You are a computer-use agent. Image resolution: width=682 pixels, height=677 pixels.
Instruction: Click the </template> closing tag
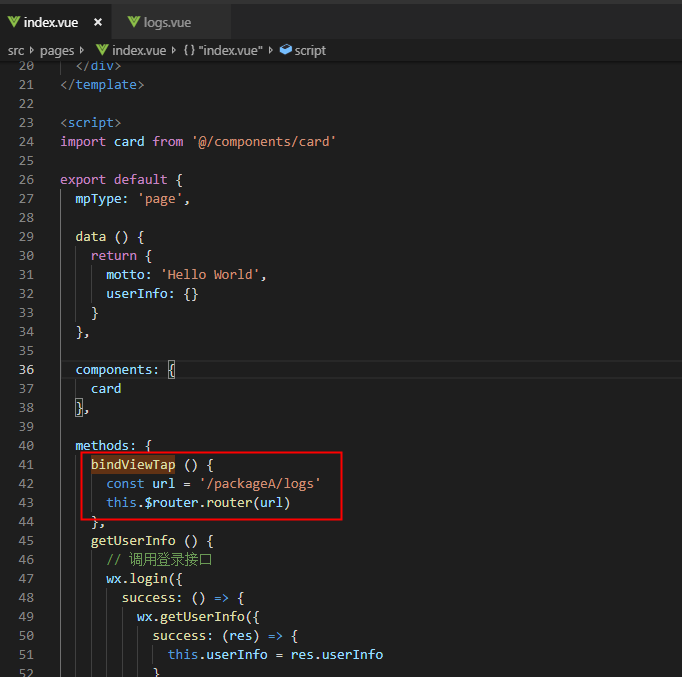point(102,85)
